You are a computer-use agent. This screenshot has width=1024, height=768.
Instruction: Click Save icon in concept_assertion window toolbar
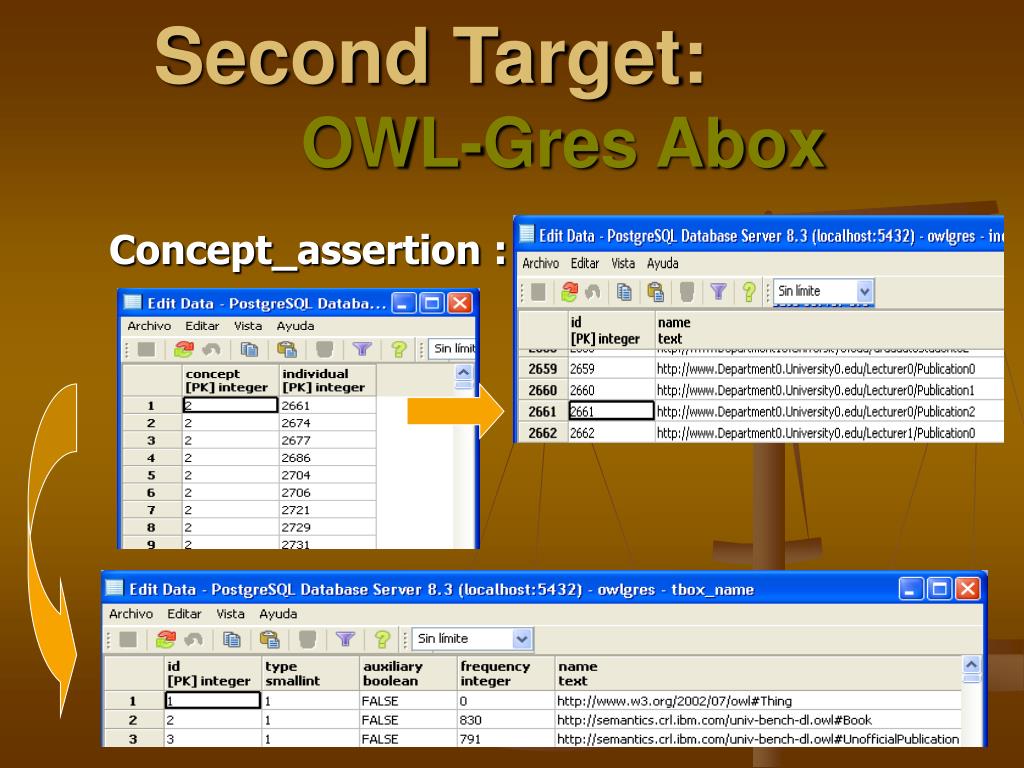click(x=146, y=349)
